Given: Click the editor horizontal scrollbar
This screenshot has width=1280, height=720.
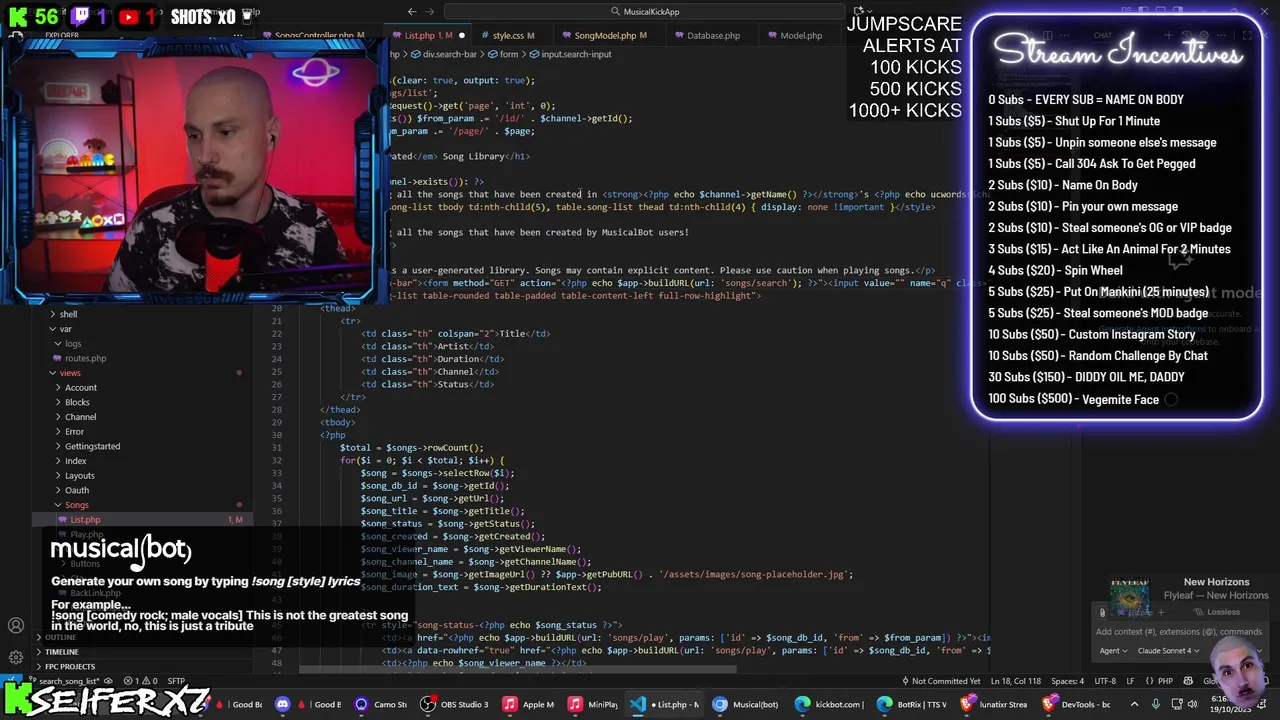Looking at the screenshot, I should point(517,670).
